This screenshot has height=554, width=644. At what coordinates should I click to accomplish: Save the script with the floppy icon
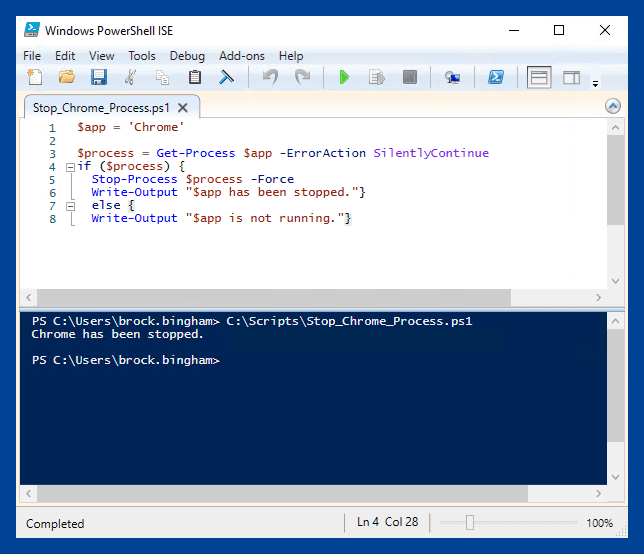click(x=99, y=77)
